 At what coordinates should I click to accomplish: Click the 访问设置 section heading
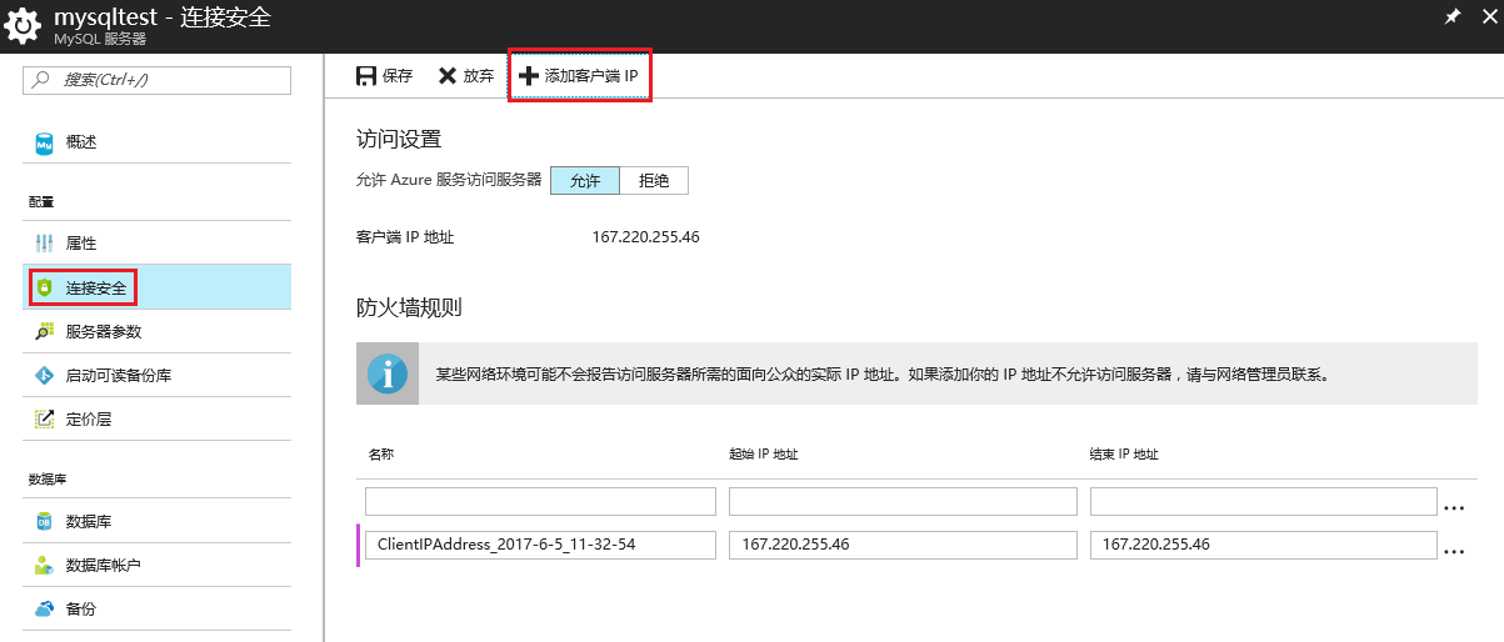pyautogui.click(x=399, y=139)
